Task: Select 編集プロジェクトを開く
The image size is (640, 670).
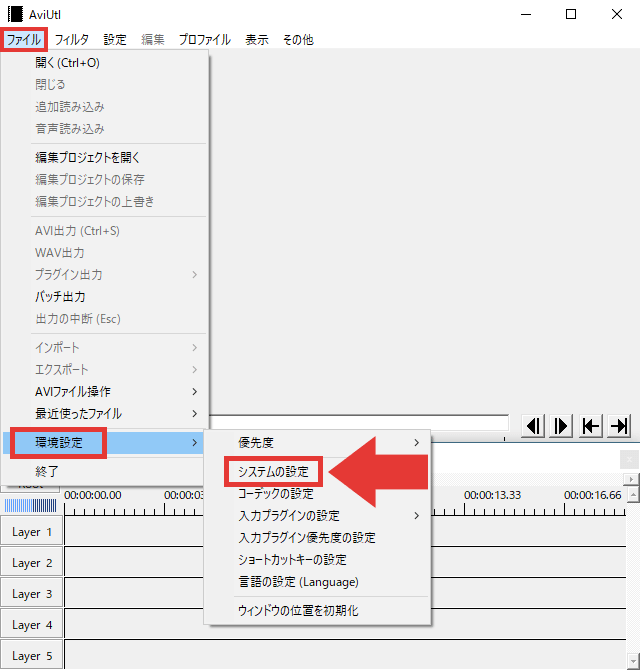Action: 105,158
